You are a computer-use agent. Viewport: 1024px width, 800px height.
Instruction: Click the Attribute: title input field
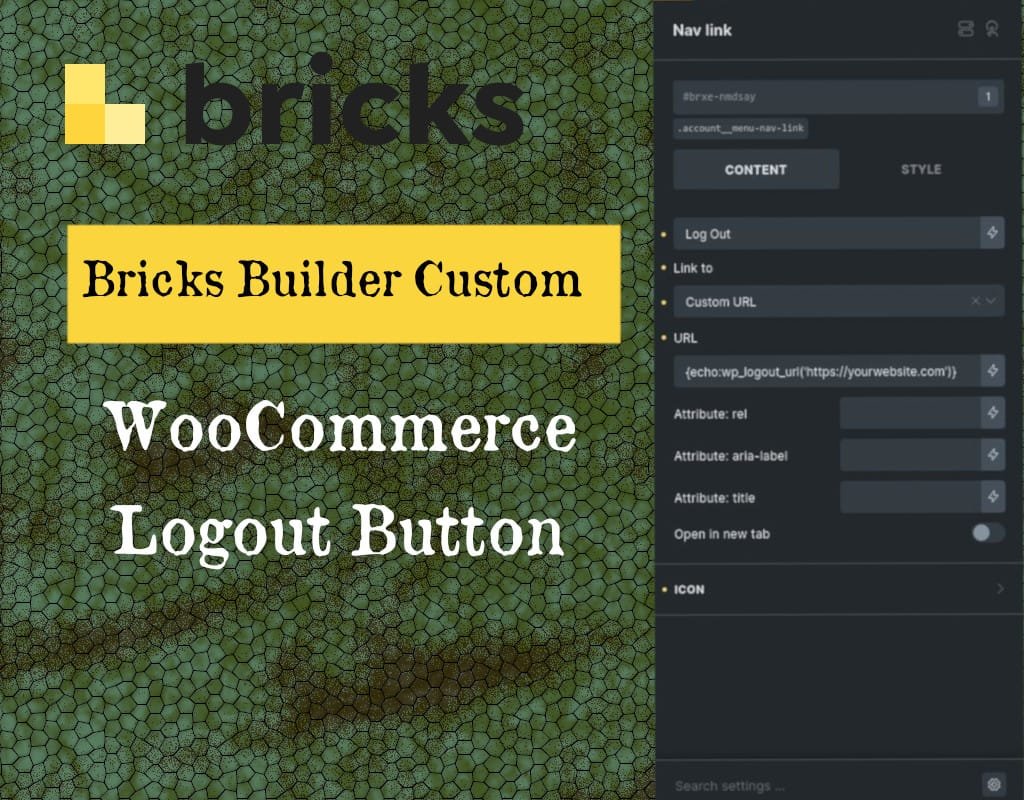coord(910,497)
